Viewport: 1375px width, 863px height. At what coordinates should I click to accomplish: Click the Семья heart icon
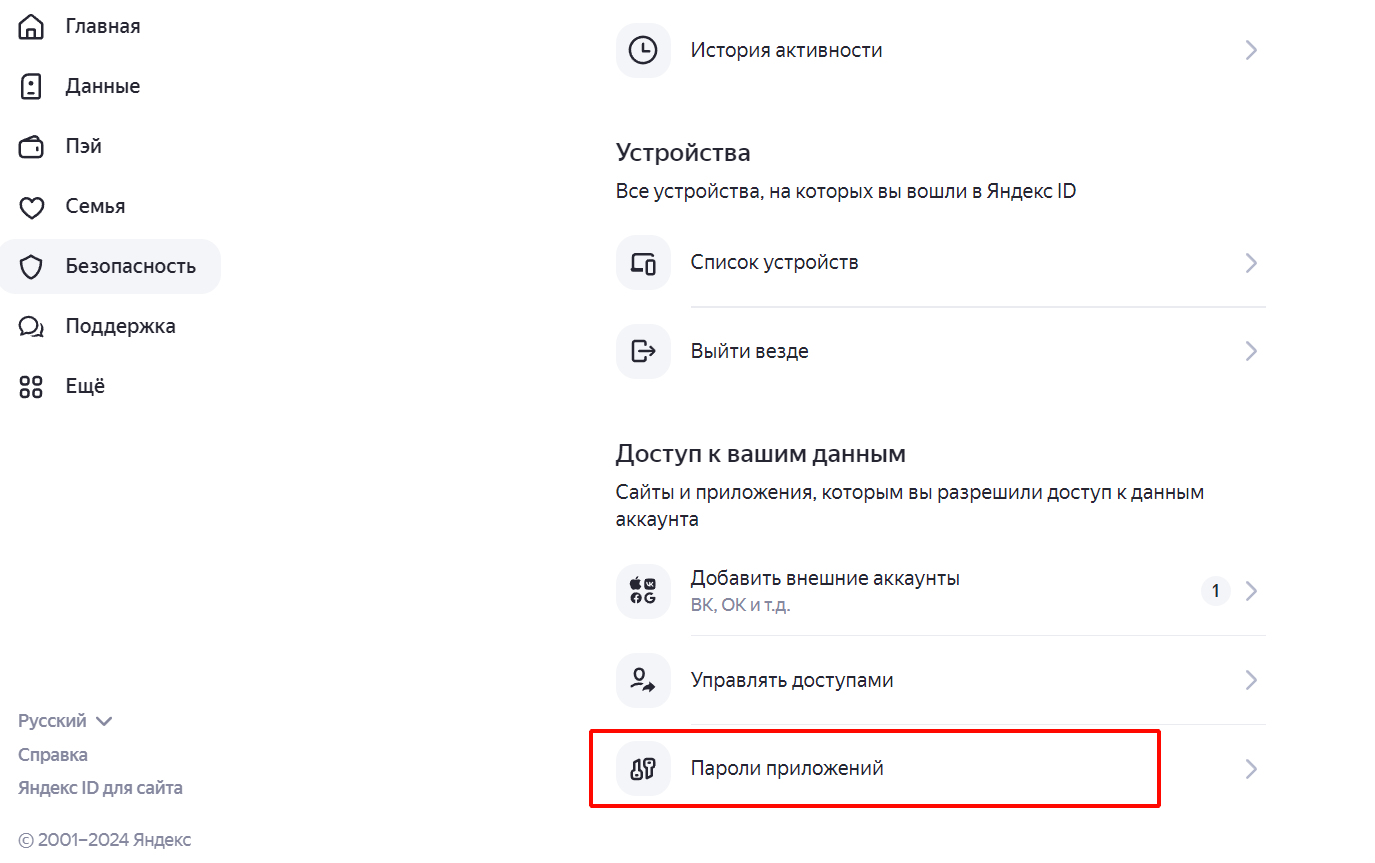point(32,207)
